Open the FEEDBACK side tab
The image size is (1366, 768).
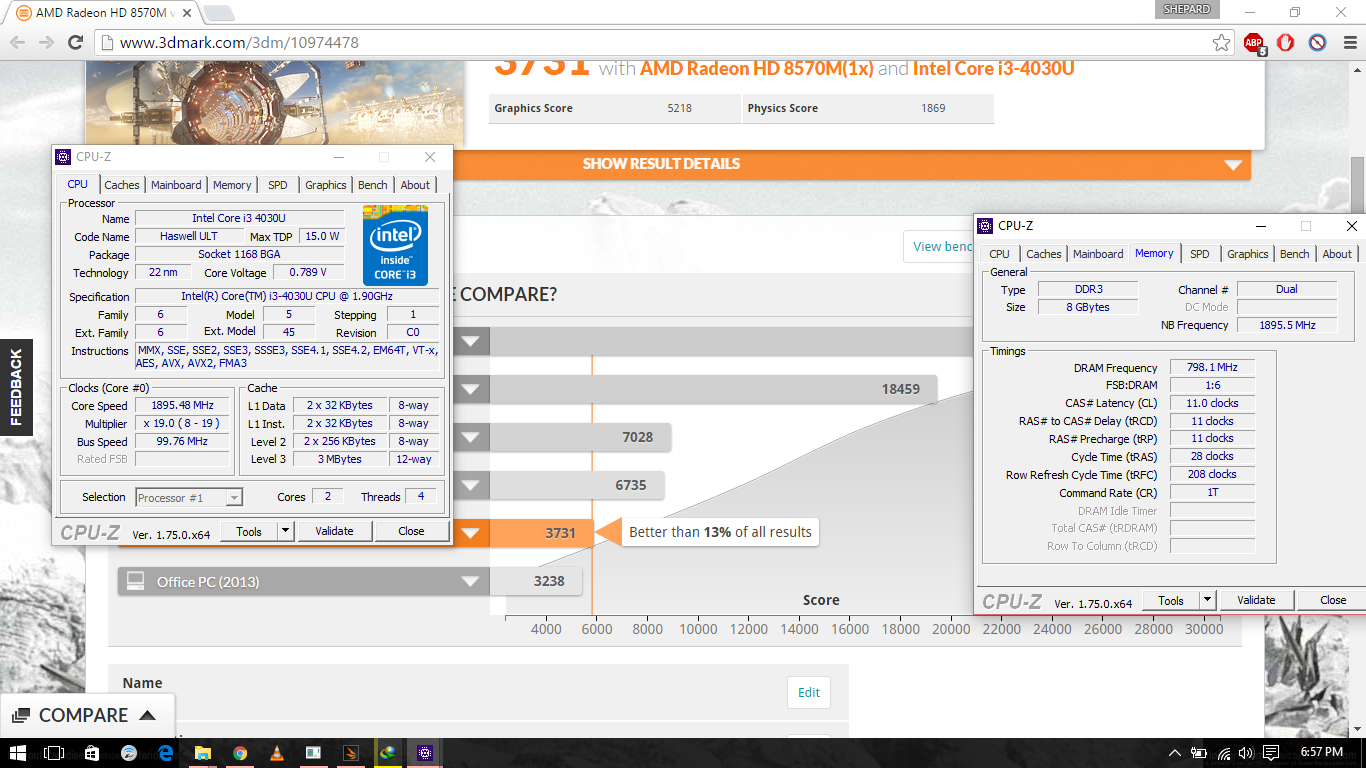pos(16,388)
